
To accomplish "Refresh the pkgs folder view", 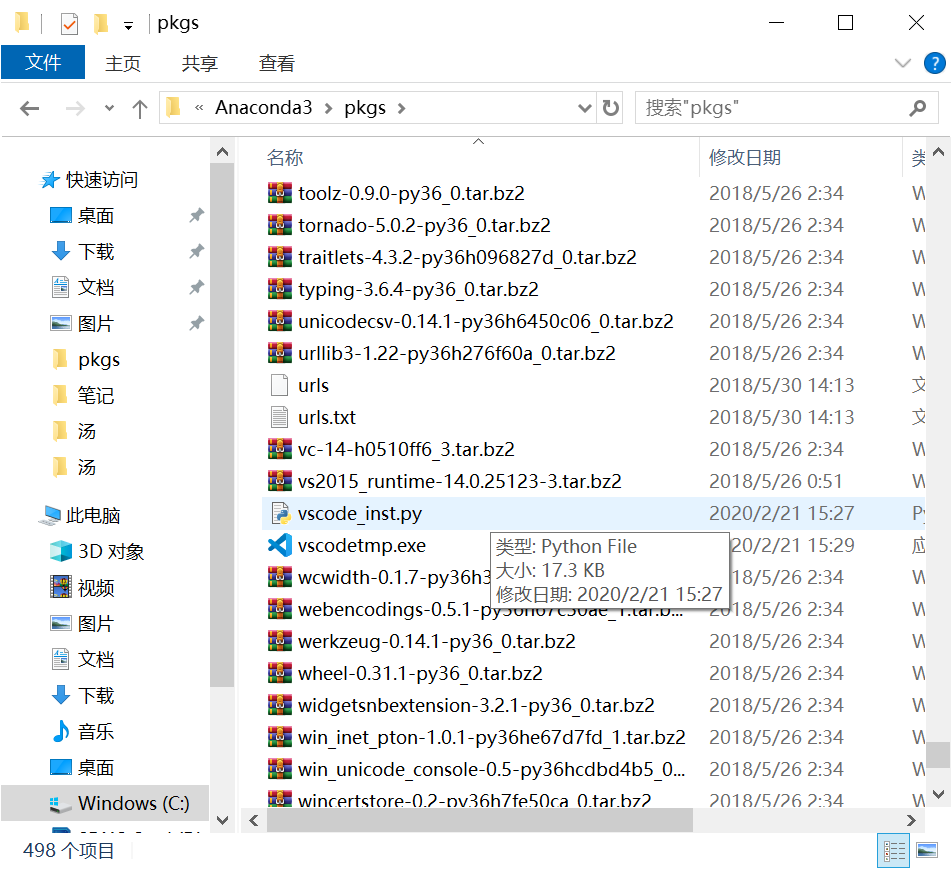I will (610, 108).
